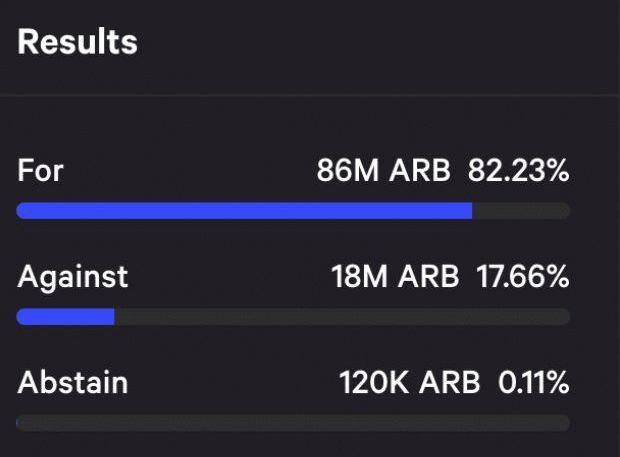The width and height of the screenshot is (620, 457).
Task: Click the ARB token text beside 86M
Action: [420, 170]
